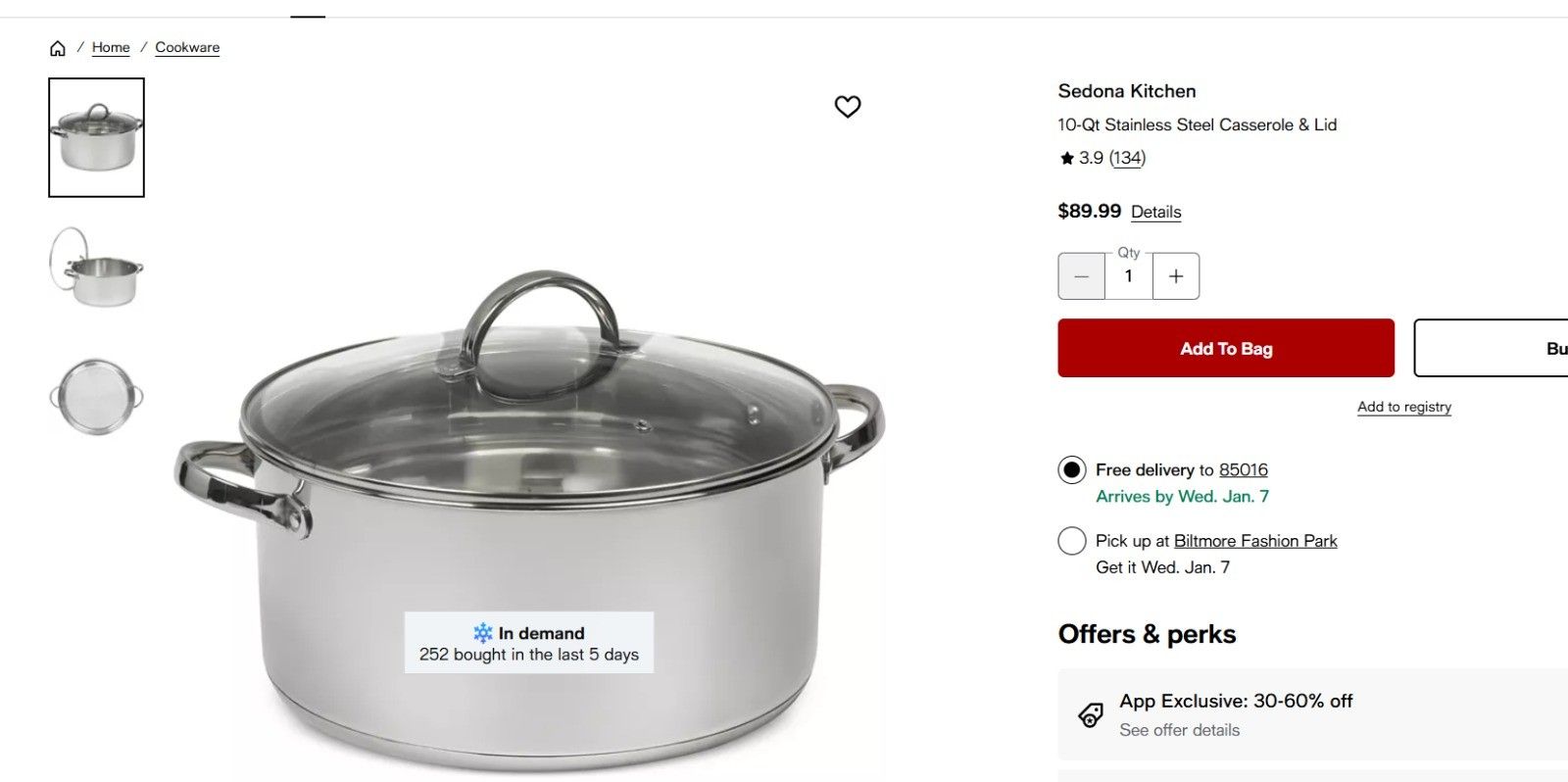Select the Free delivery option

point(1072,470)
